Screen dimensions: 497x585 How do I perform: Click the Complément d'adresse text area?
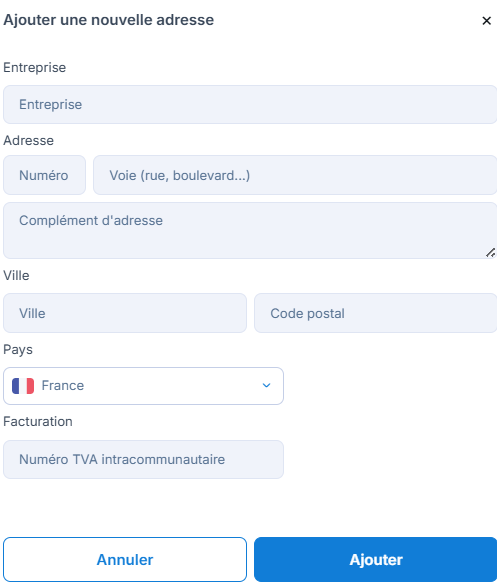250,230
